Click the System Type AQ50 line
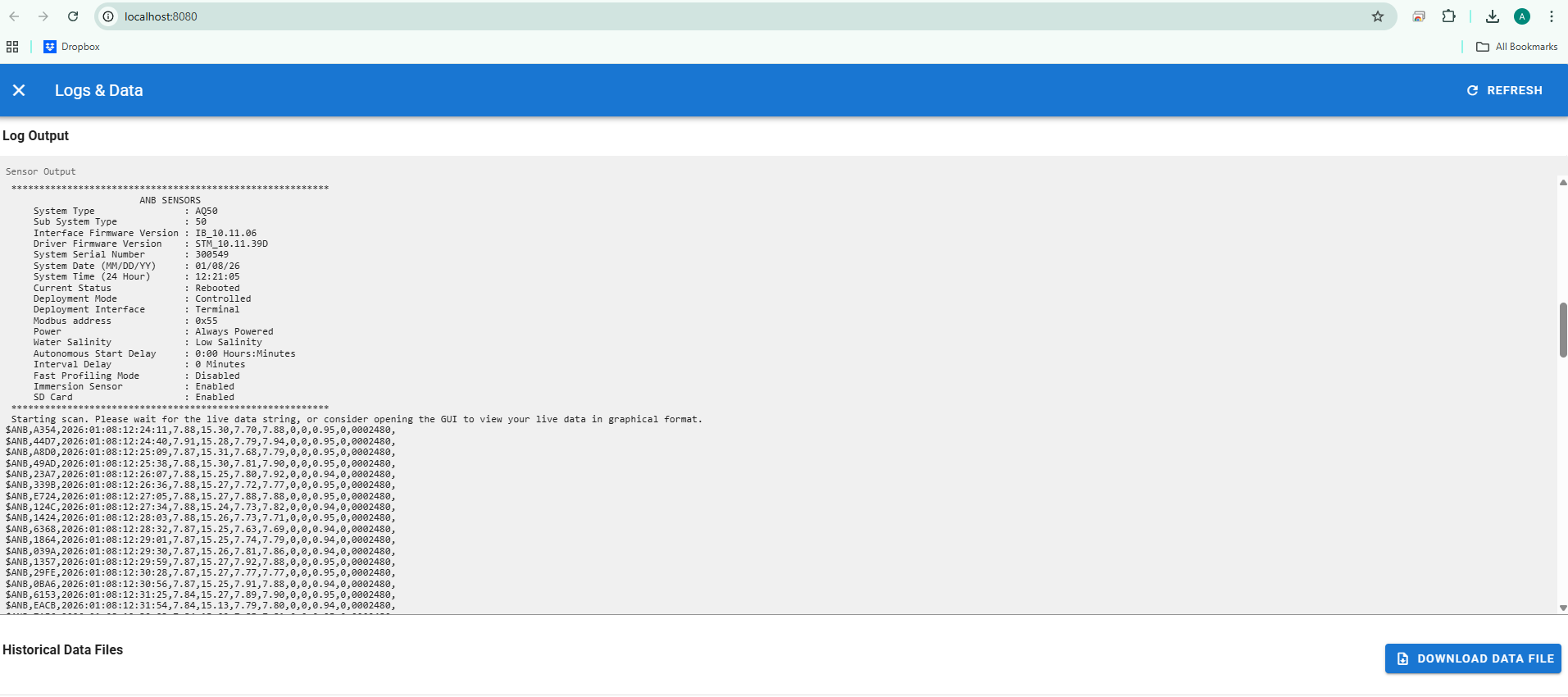1568x697 pixels. point(125,211)
